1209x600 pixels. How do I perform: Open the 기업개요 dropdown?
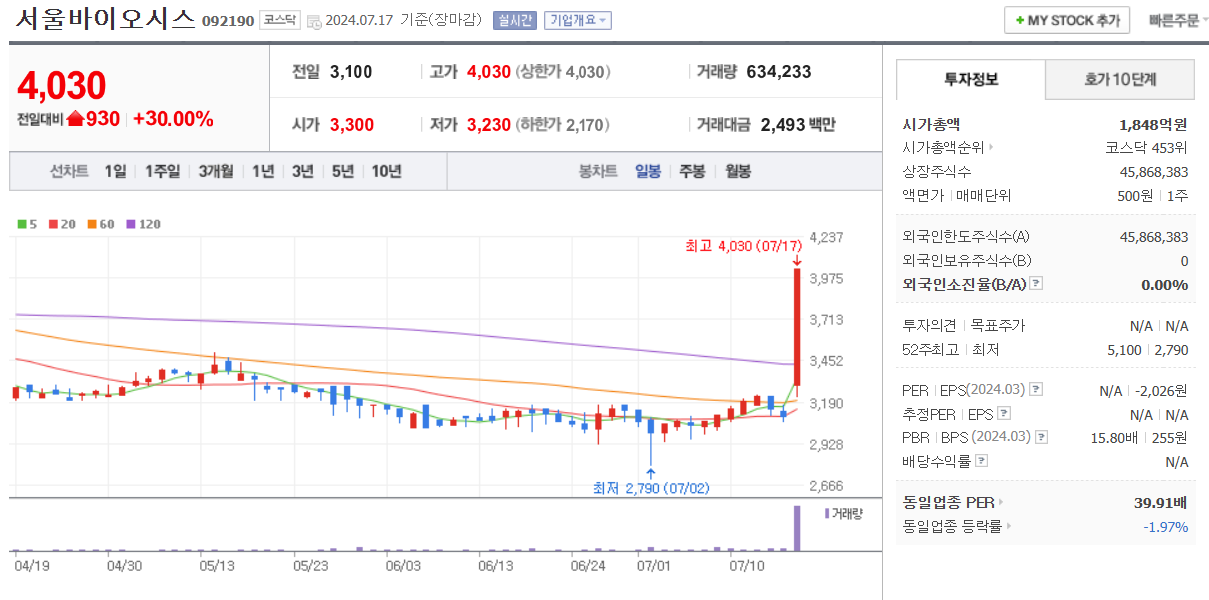577,21
